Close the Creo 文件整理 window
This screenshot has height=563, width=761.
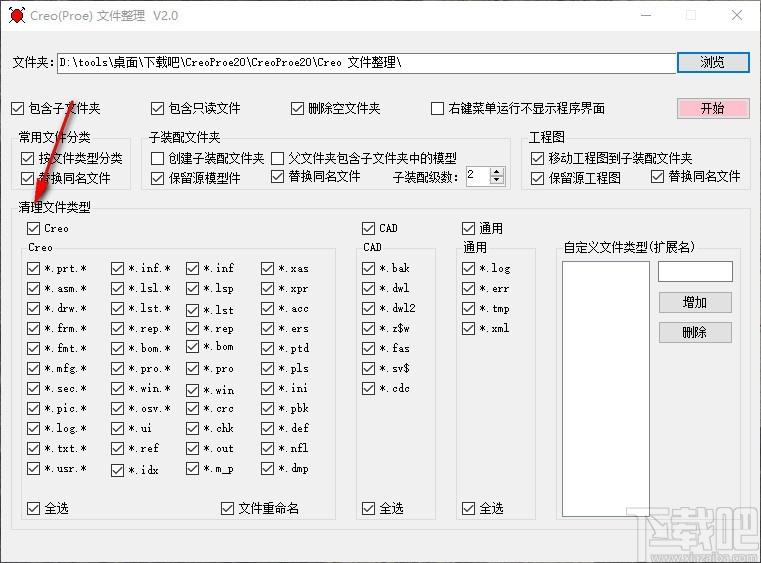point(737,16)
